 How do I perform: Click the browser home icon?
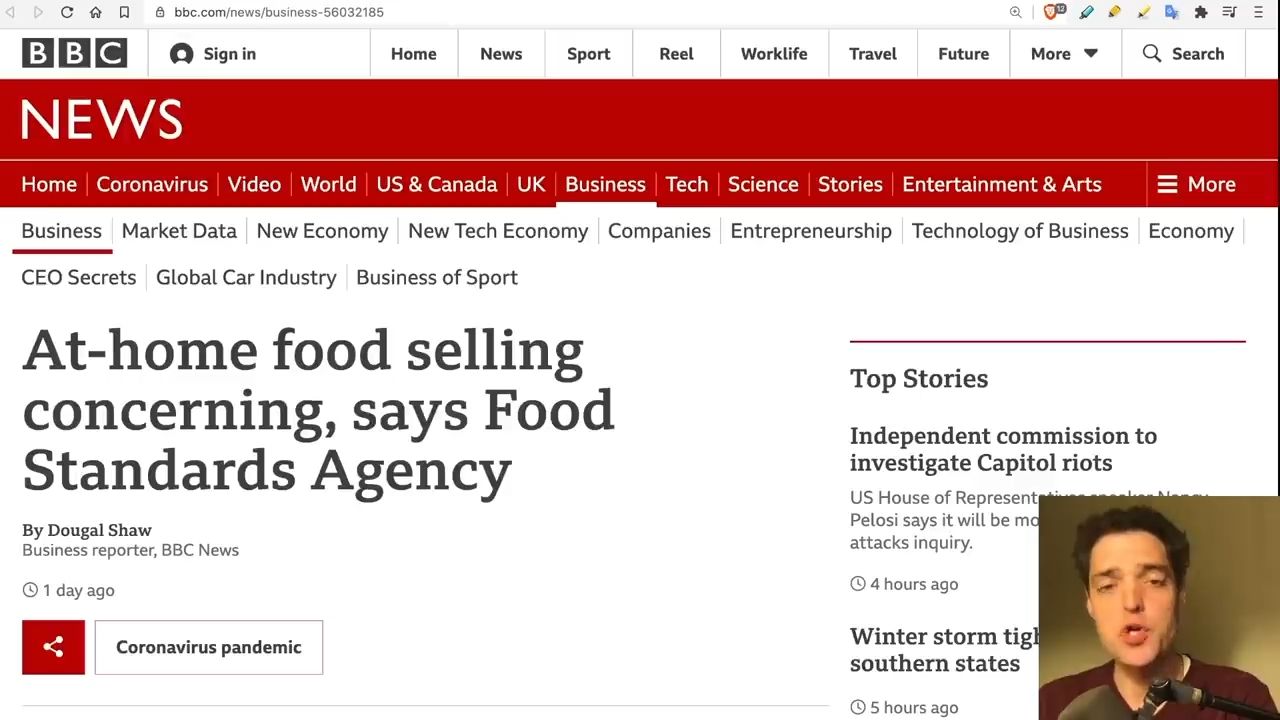[95, 12]
